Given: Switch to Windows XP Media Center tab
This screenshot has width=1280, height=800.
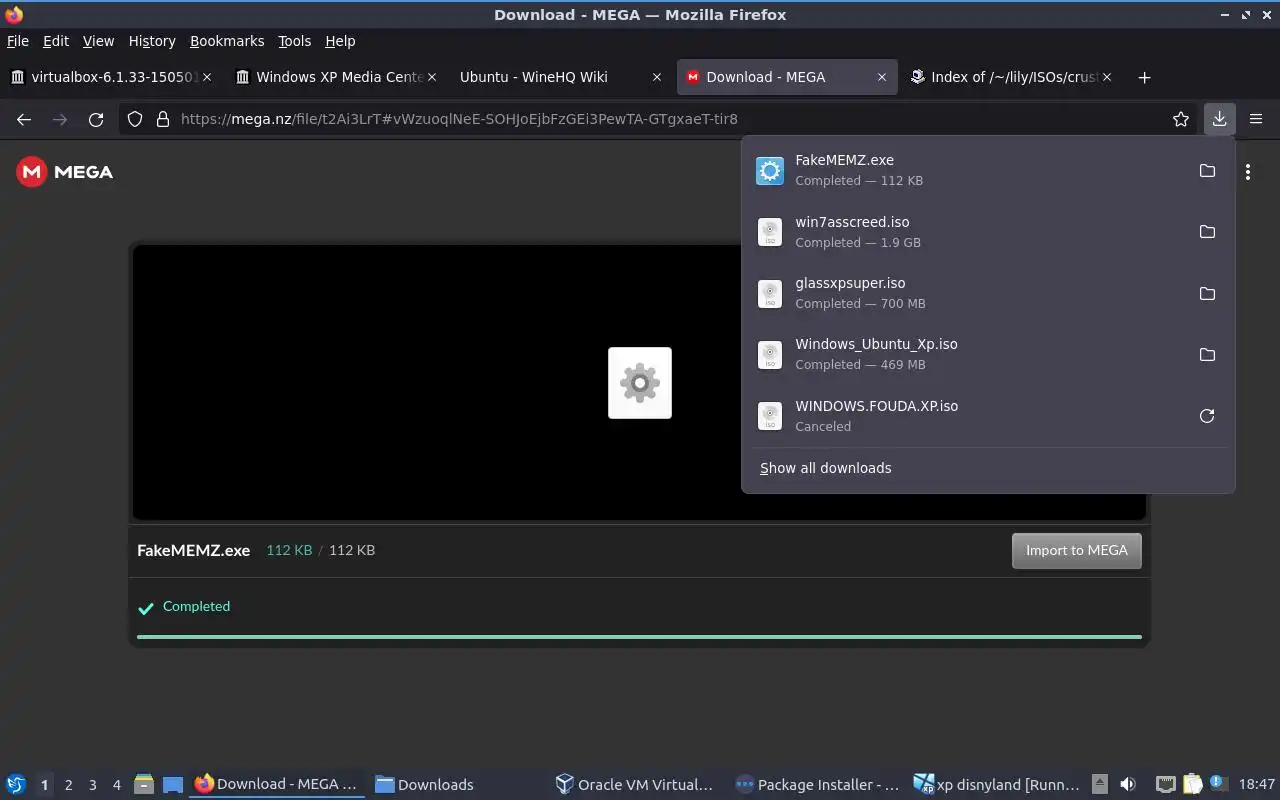Looking at the screenshot, I should coord(337,77).
